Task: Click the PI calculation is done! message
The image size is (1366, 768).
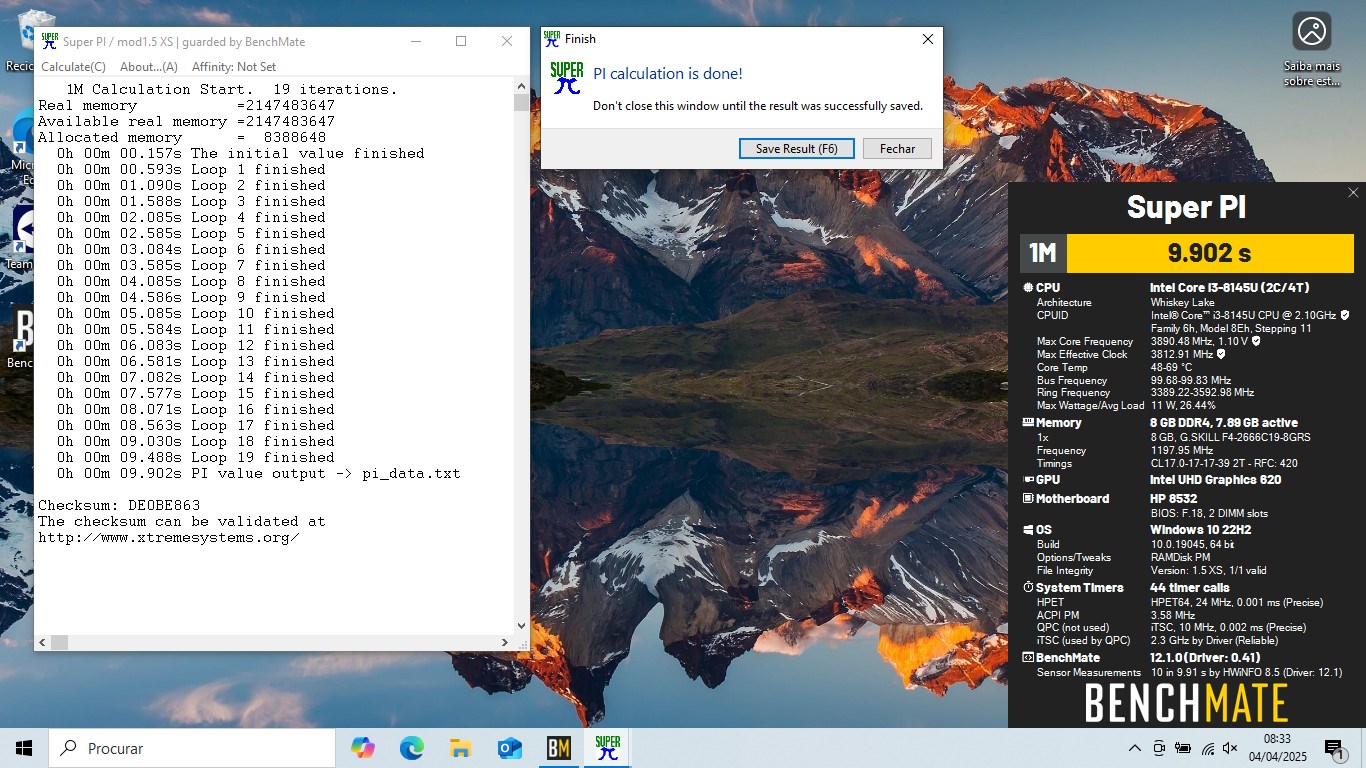Action: pos(668,74)
